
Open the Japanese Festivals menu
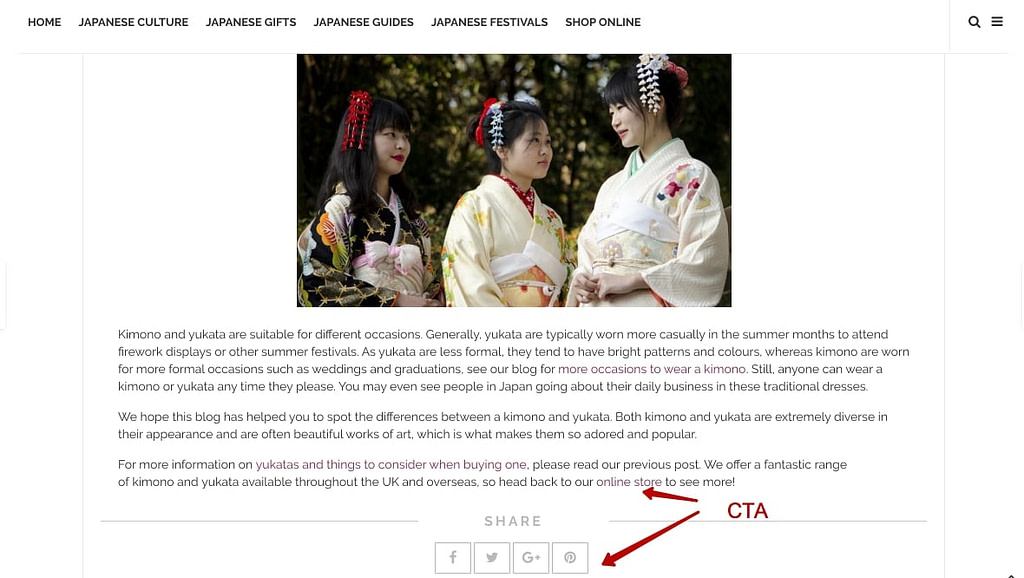[489, 22]
